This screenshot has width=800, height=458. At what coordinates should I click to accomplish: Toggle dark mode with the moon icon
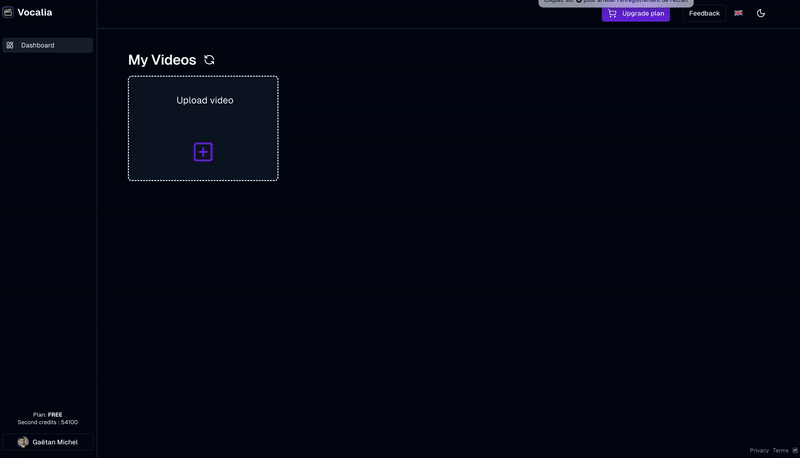761,13
